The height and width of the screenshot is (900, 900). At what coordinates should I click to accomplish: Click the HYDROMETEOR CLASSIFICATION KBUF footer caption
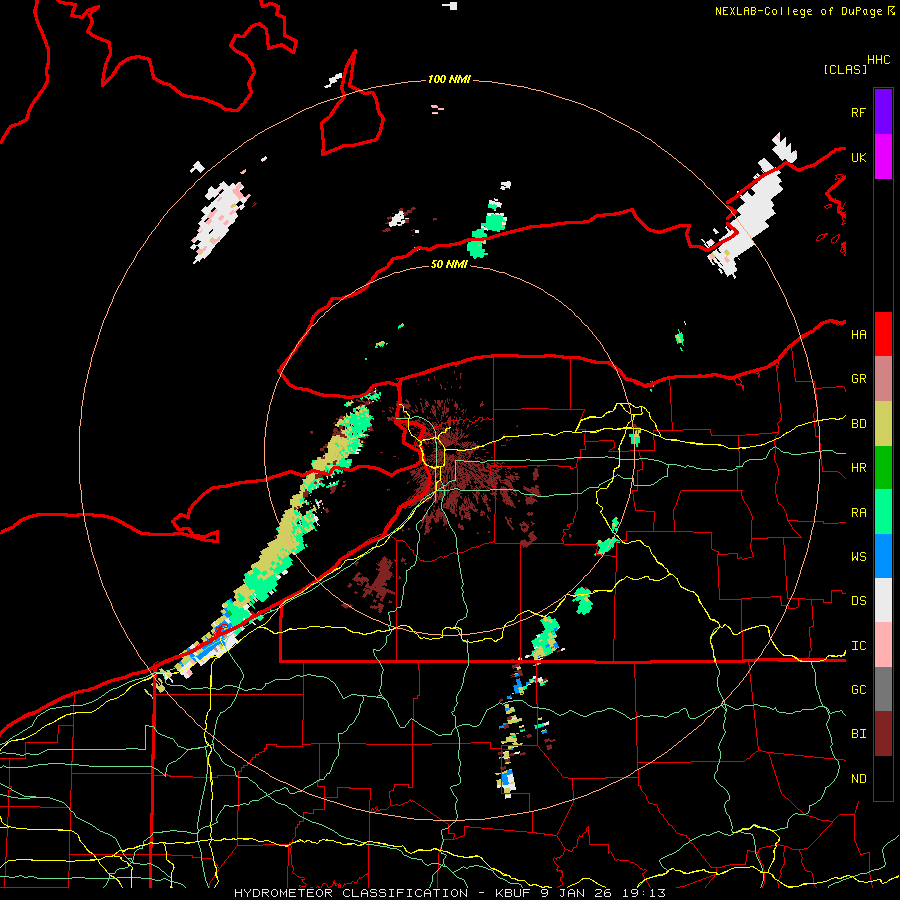(449, 893)
